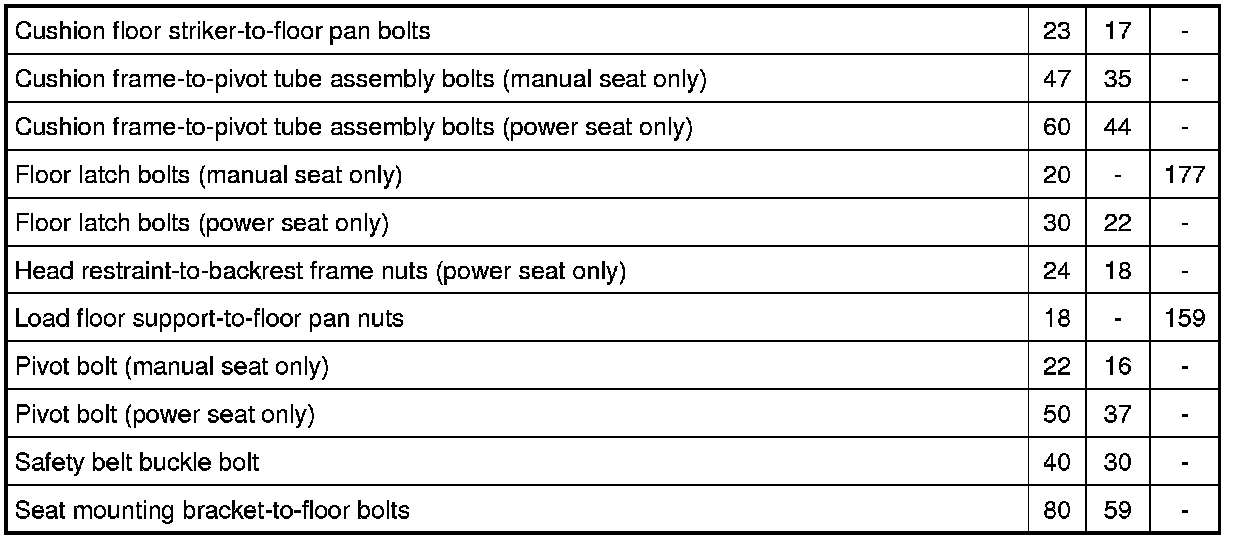
Task: Click the 80 value for seat mounting bolts
Action: coord(1056,511)
